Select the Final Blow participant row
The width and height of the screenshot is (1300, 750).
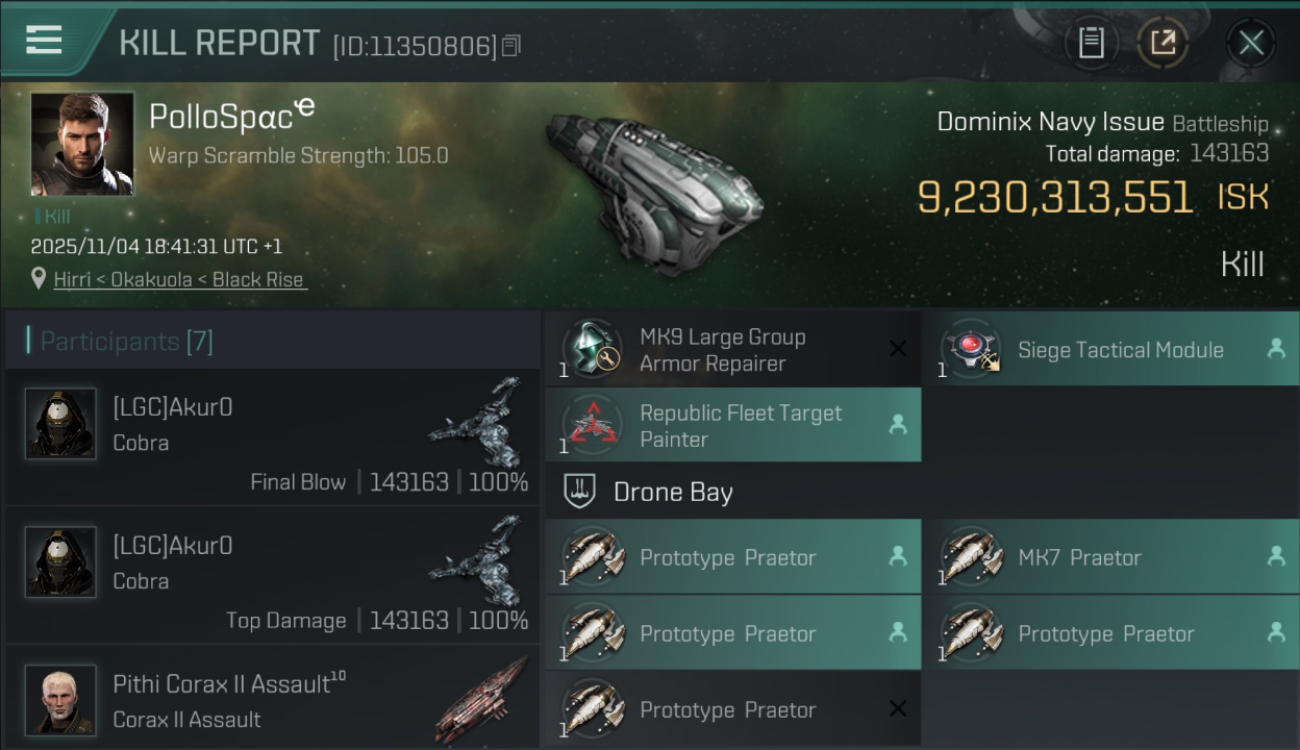pos(272,437)
